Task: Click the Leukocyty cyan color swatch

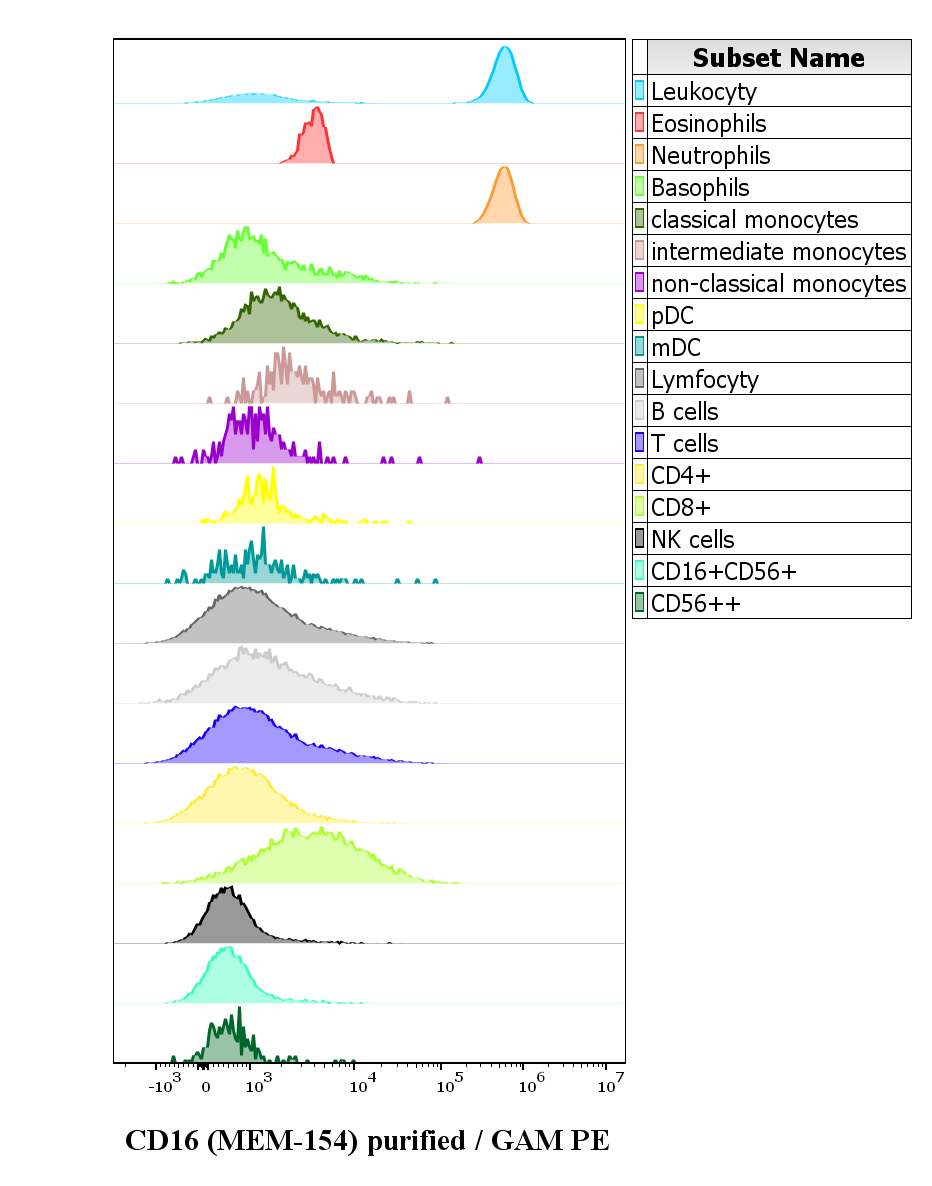Action: click(x=640, y=91)
